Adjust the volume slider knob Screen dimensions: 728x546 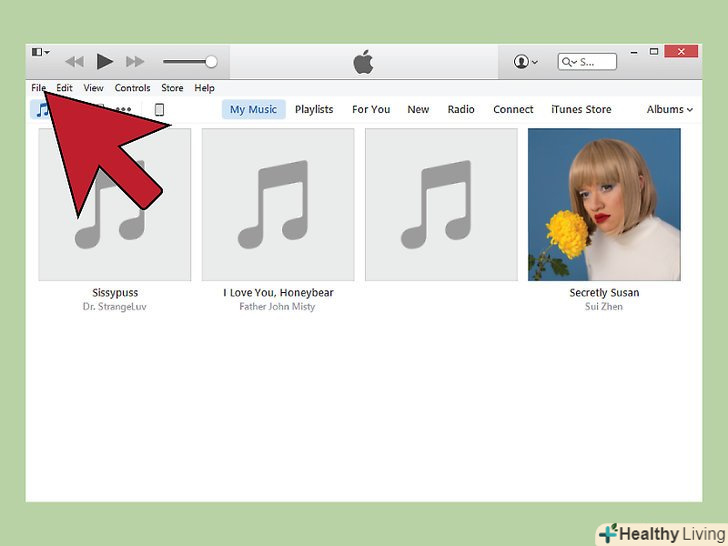pyautogui.click(x=211, y=61)
